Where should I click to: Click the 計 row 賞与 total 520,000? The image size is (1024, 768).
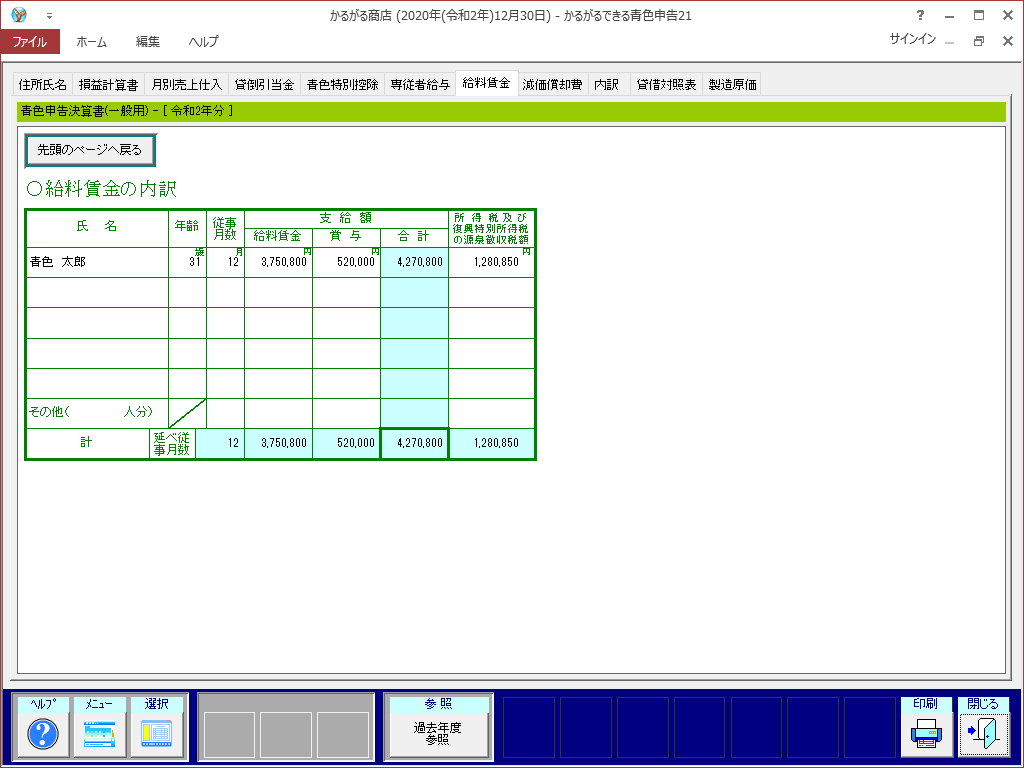click(346, 443)
